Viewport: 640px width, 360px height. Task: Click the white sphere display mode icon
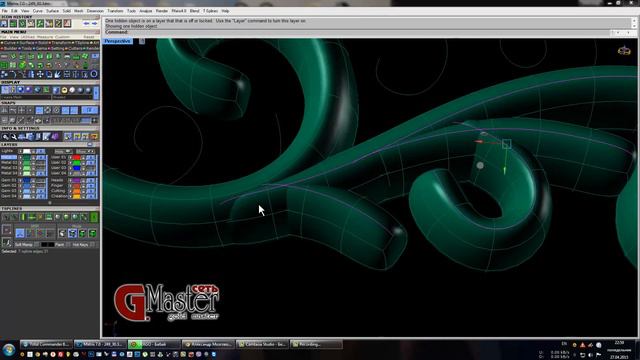click(72, 90)
